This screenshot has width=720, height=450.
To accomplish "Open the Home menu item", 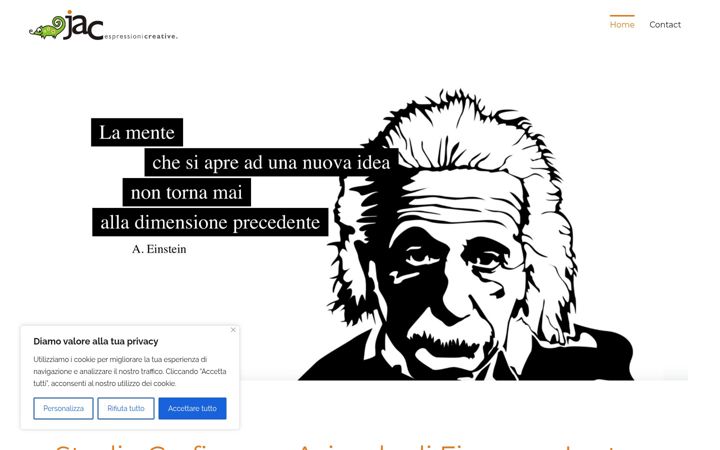I will tap(622, 25).
